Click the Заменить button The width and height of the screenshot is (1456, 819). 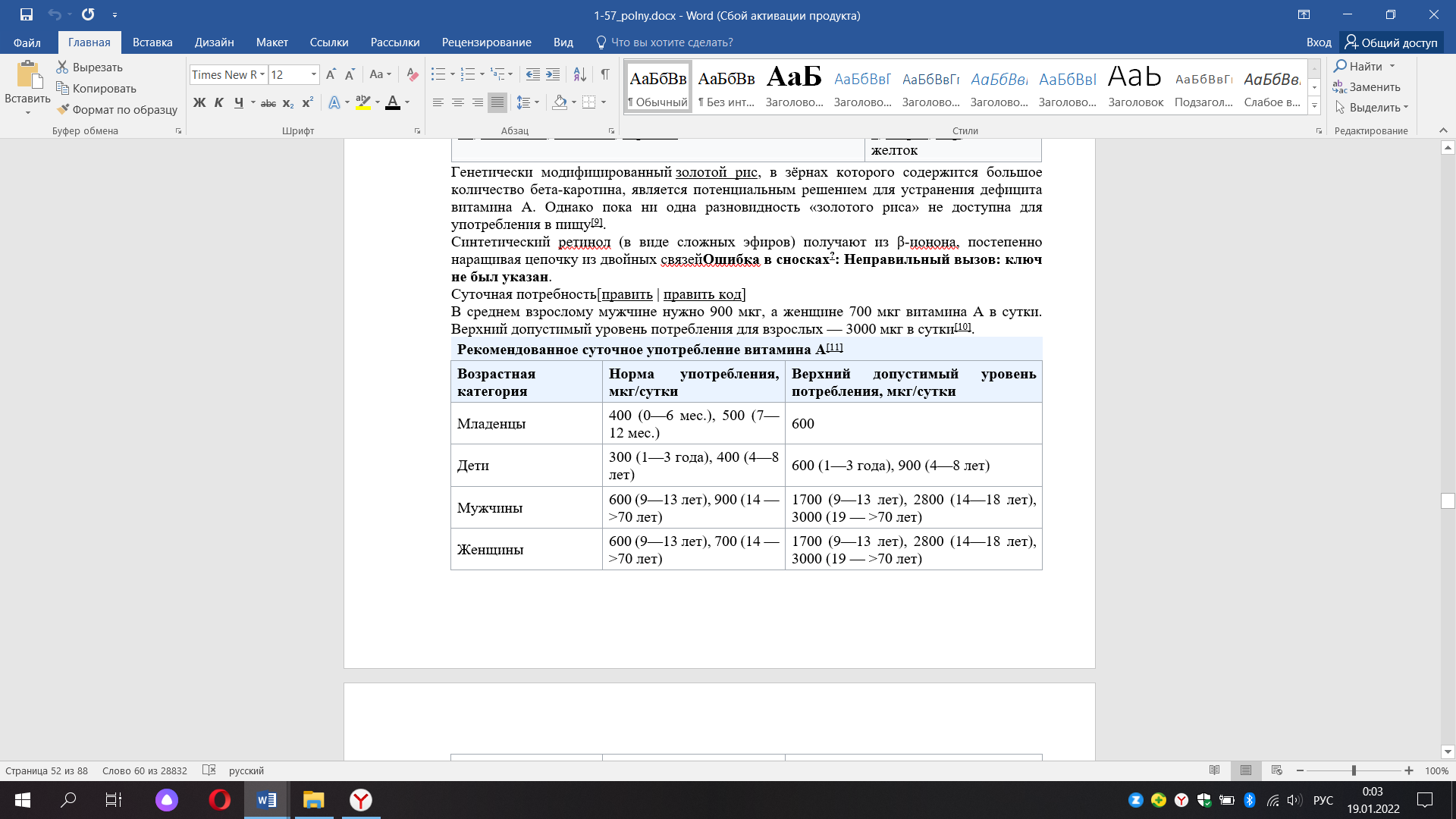(1367, 87)
